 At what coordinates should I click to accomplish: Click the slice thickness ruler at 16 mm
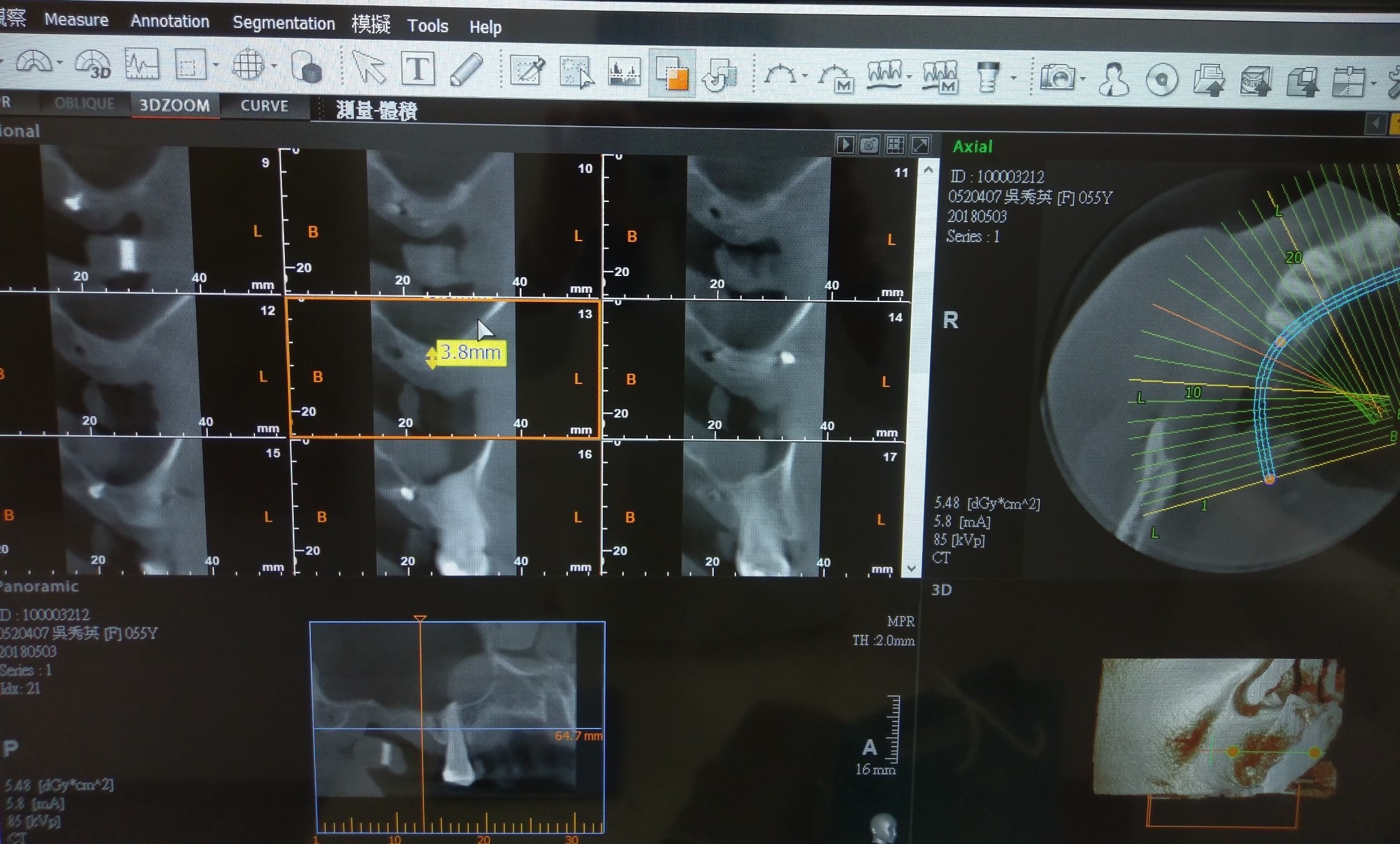(x=894, y=729)
